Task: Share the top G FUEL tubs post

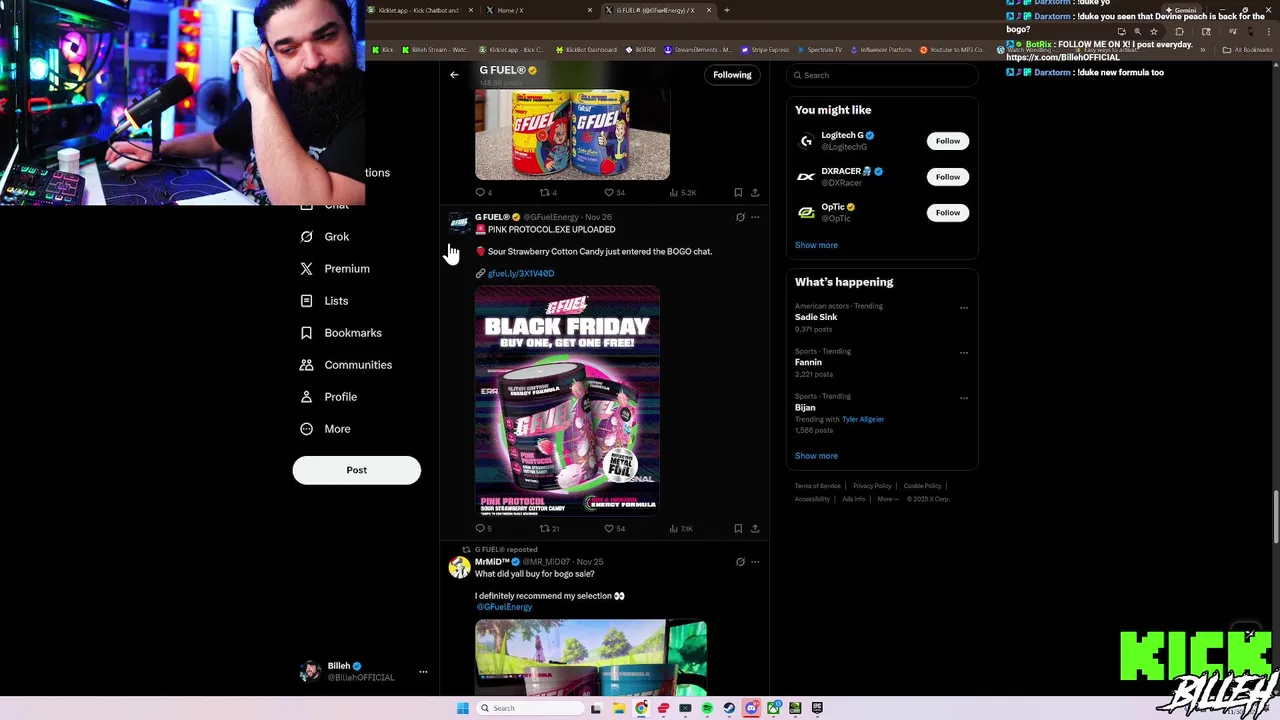Action: point(755,192)
